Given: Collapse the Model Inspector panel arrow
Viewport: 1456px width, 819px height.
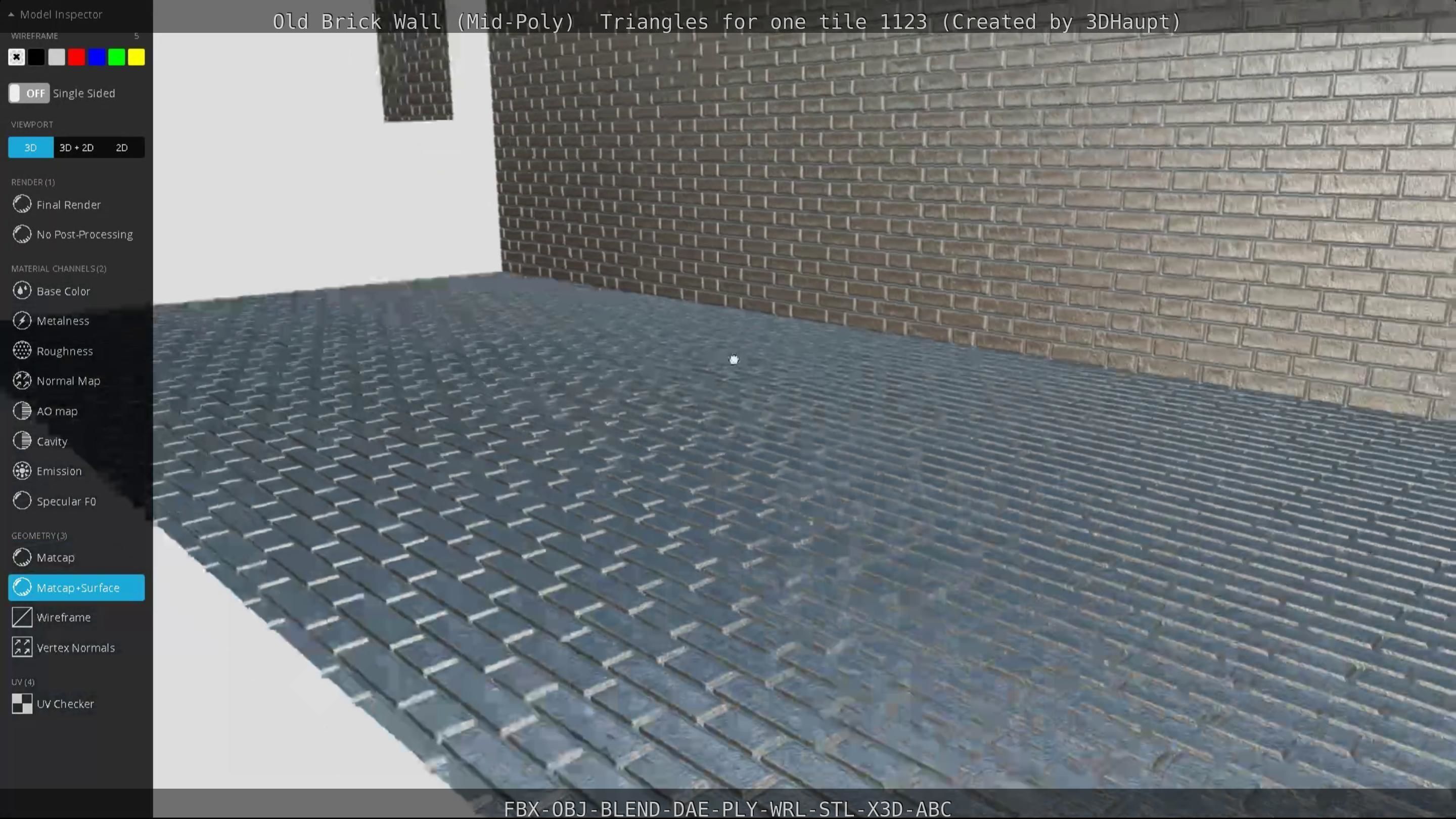Looking at the screenshot, I should pyautogui.click(x=11, y=15).
